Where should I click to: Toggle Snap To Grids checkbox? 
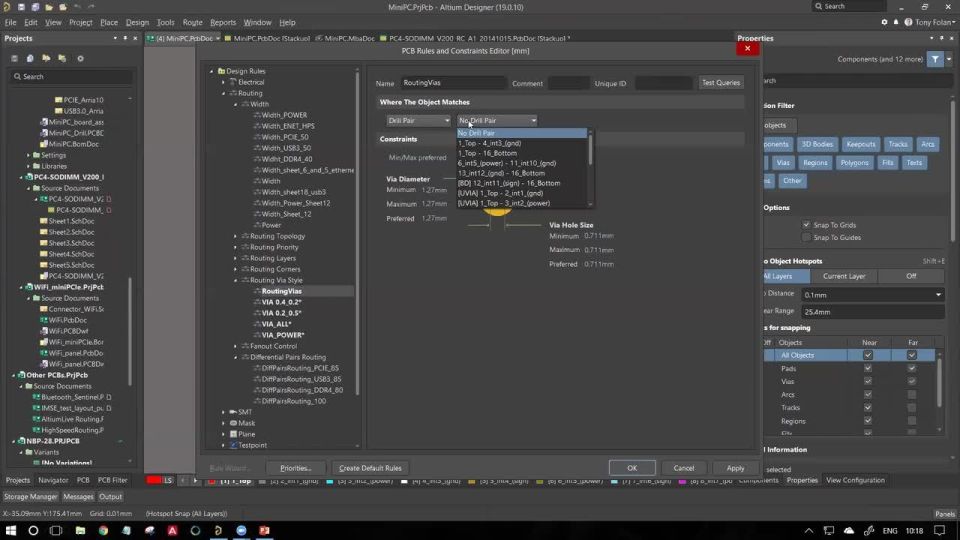coord(806,225)
